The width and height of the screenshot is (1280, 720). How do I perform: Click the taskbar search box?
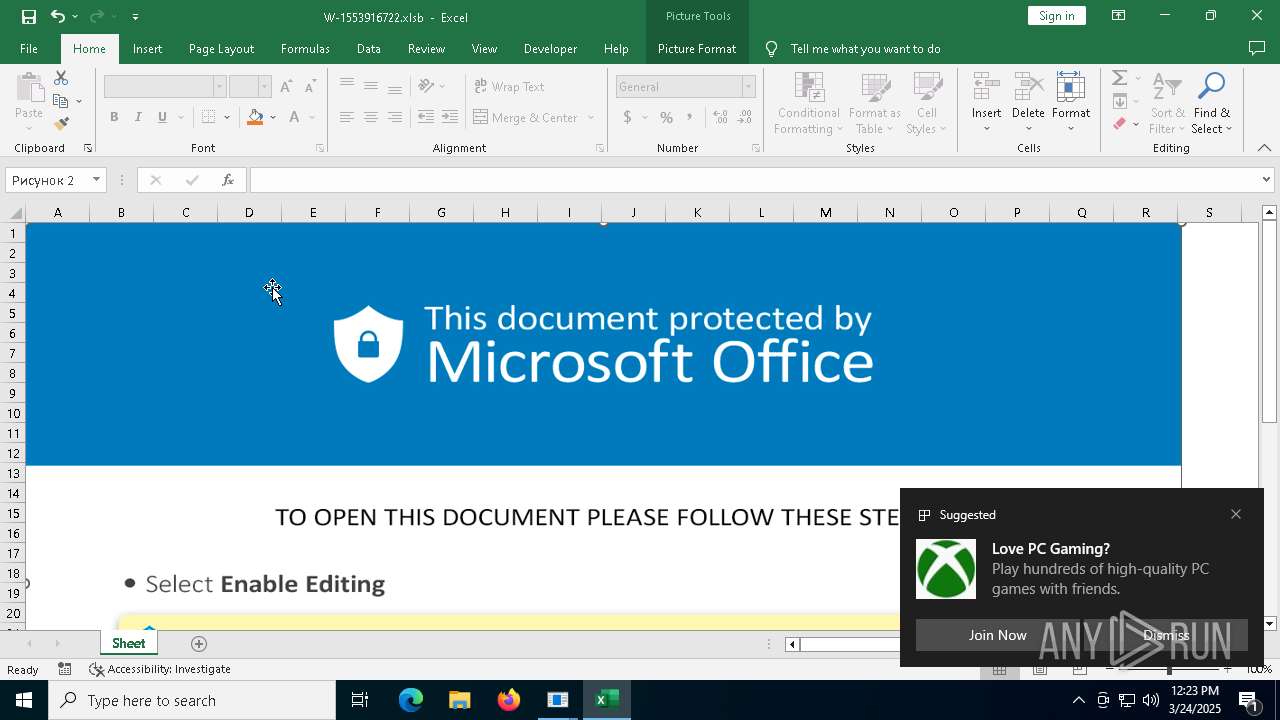tap(192, 700)
